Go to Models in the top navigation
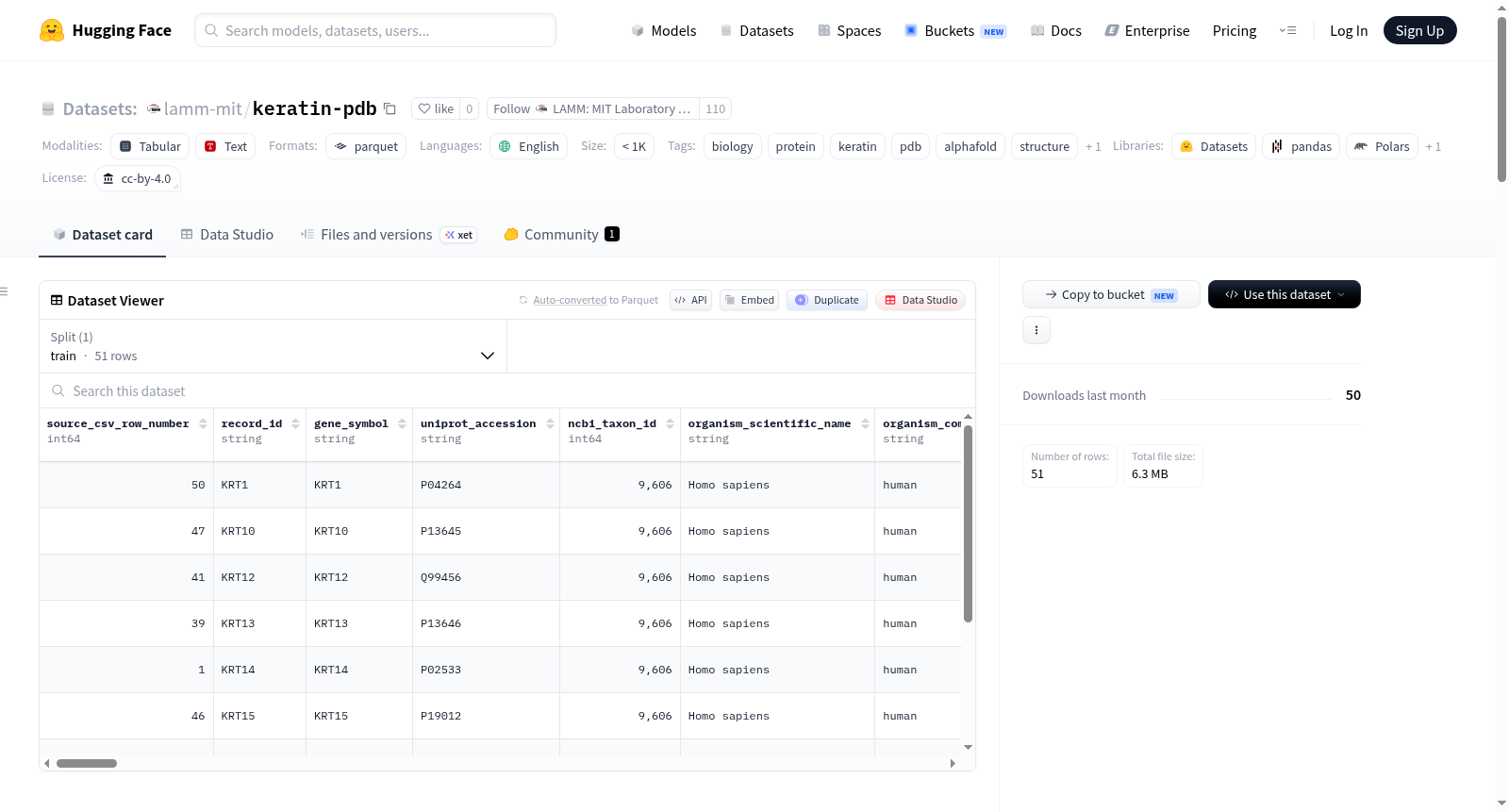 pyautogui.click(x=664, y=31)
